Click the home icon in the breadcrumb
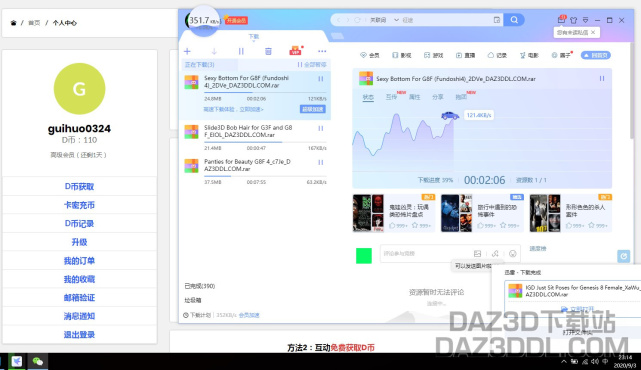The height and width of the screenshot is (370, 641). [x=13, y=23]
